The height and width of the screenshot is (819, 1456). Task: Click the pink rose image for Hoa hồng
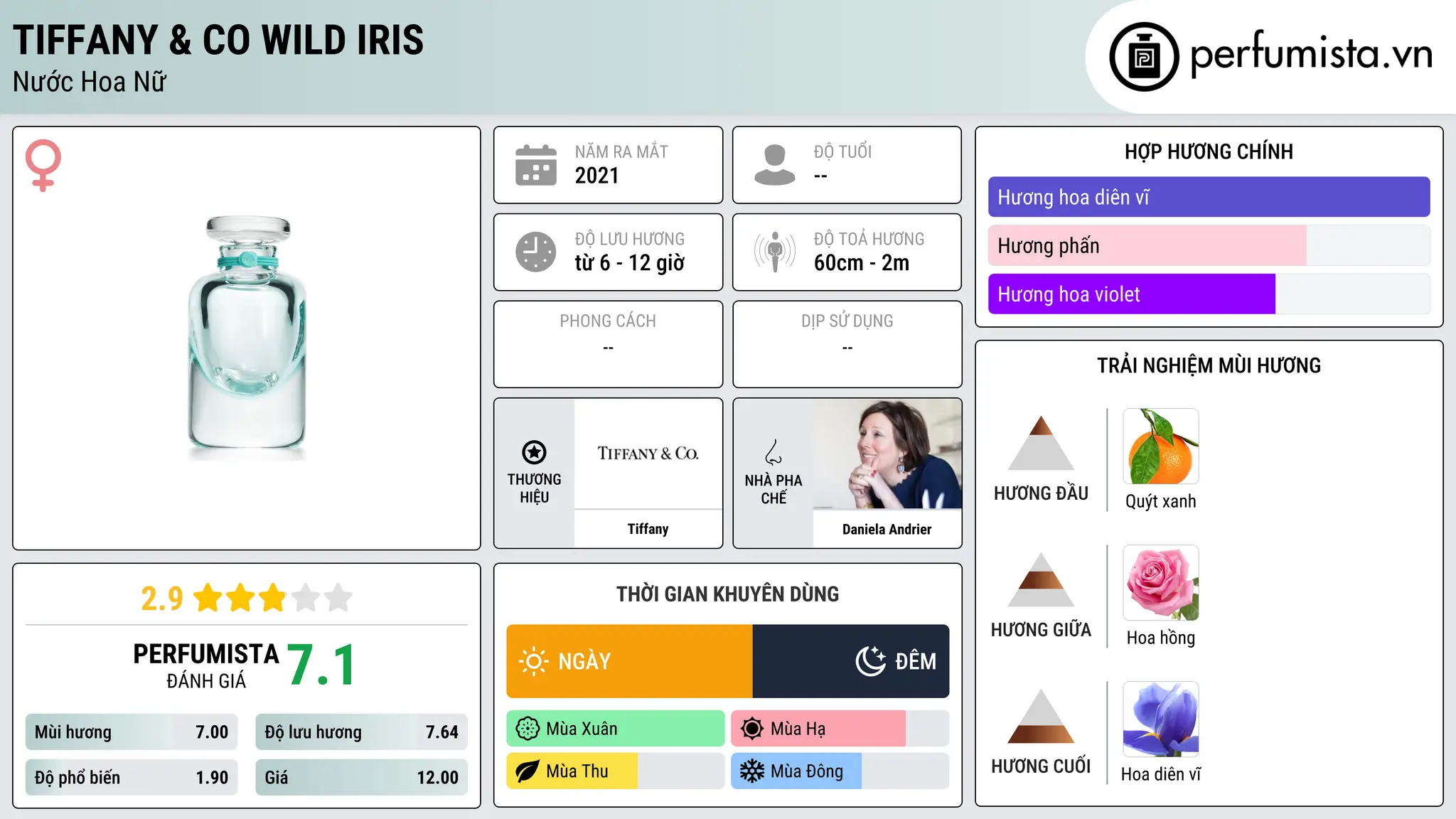[1161, 583]
